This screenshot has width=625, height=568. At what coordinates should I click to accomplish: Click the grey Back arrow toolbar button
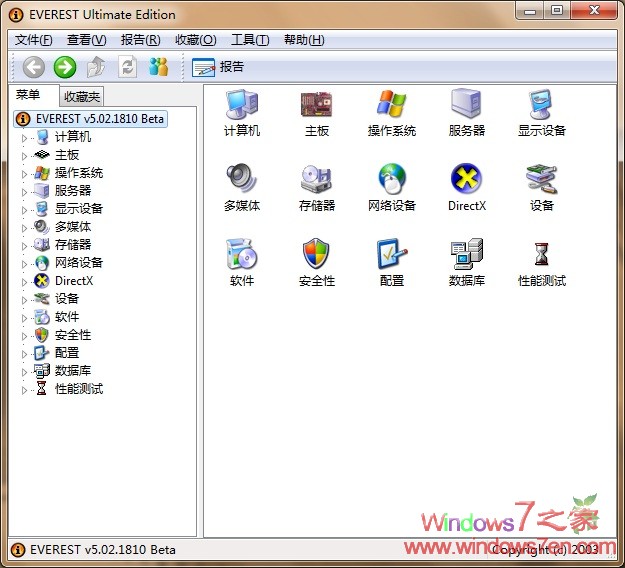point(33,67)
